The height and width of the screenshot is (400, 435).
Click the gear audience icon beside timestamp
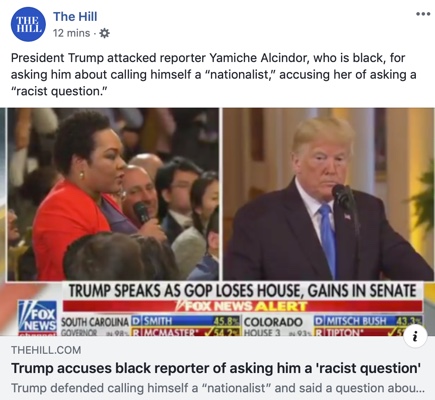click(104, 33)
